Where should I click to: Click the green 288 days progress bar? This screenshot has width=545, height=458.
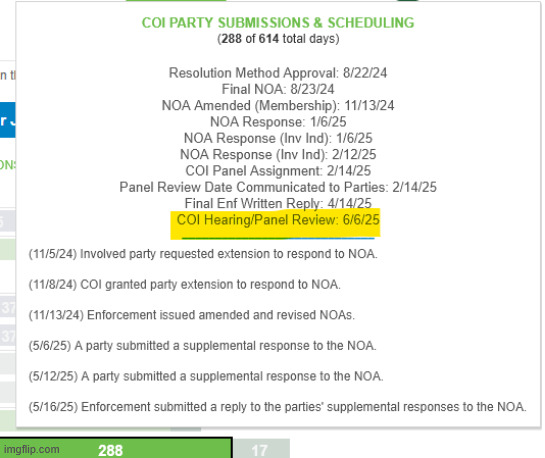(115, 448)
